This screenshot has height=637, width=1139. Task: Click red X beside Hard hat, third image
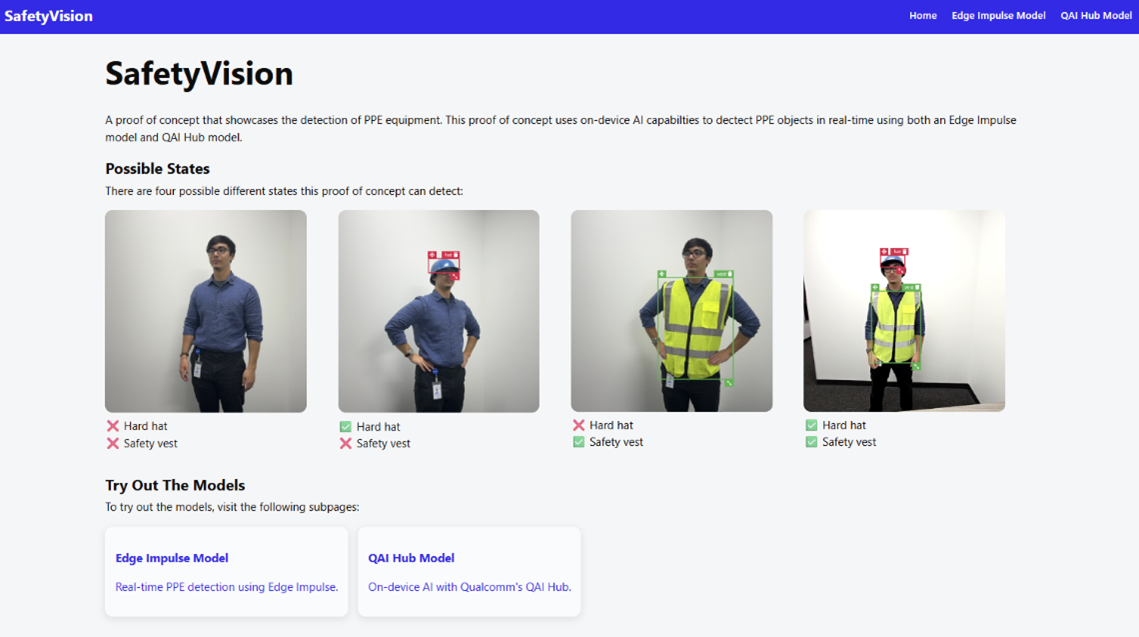tap(578, 425)
